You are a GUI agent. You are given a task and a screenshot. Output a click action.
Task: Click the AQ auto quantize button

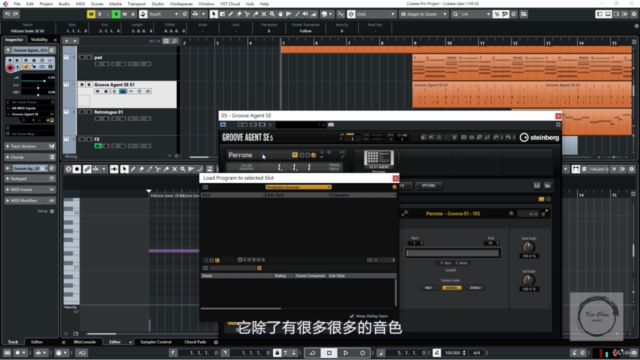click(82, 353)
